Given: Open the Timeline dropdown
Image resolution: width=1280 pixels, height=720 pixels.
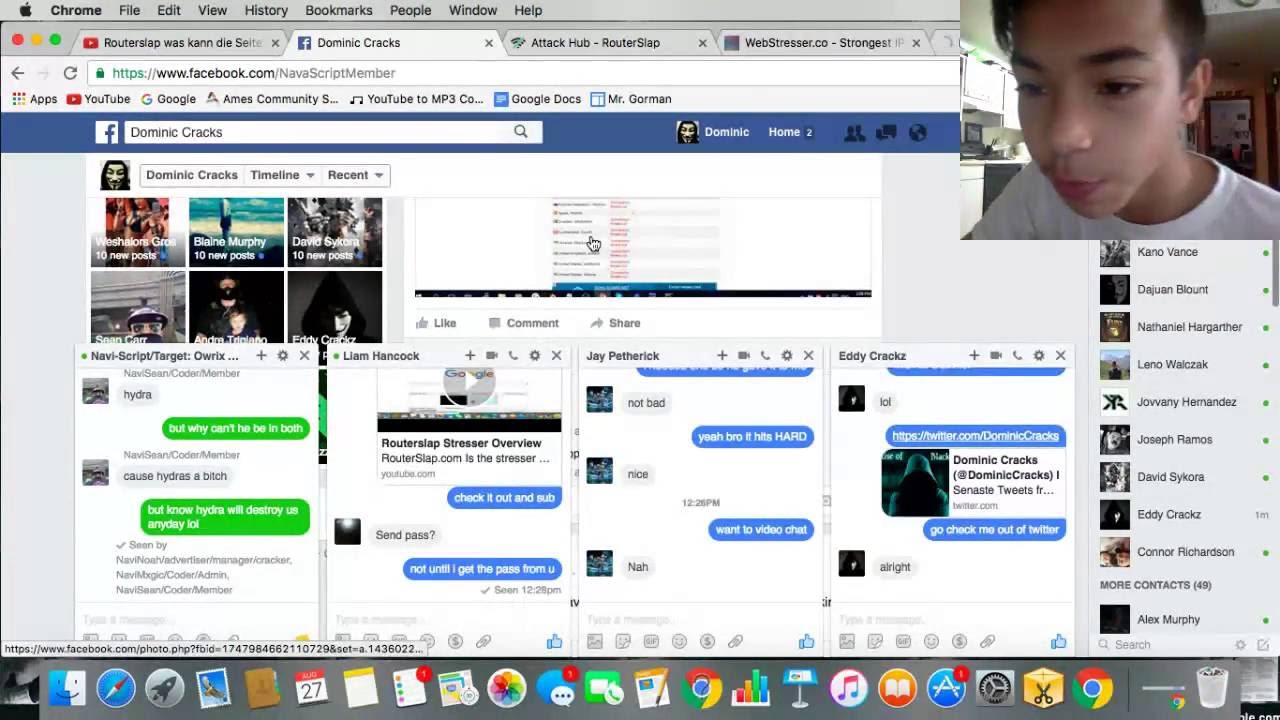Looking at the screenshot, I should click(x=282, y=175).
